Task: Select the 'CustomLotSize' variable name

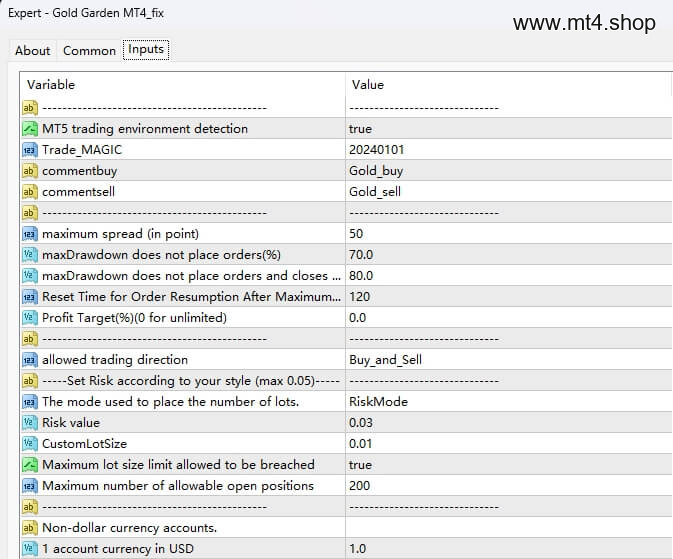Action: 85,444
